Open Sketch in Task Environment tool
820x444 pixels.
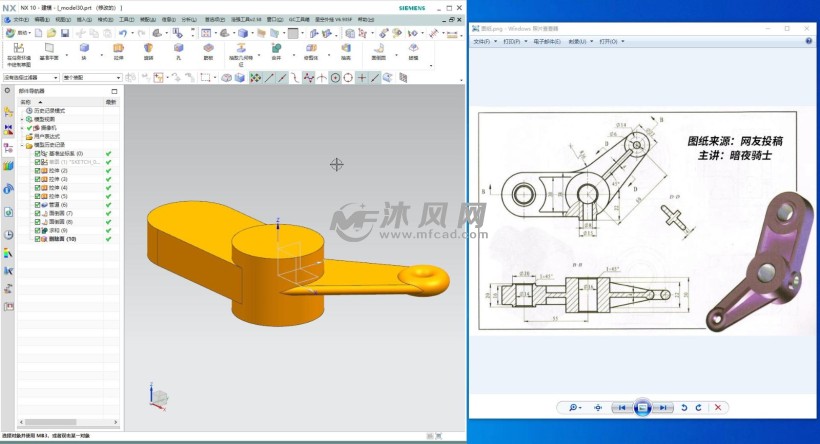(x=19, y=55)
